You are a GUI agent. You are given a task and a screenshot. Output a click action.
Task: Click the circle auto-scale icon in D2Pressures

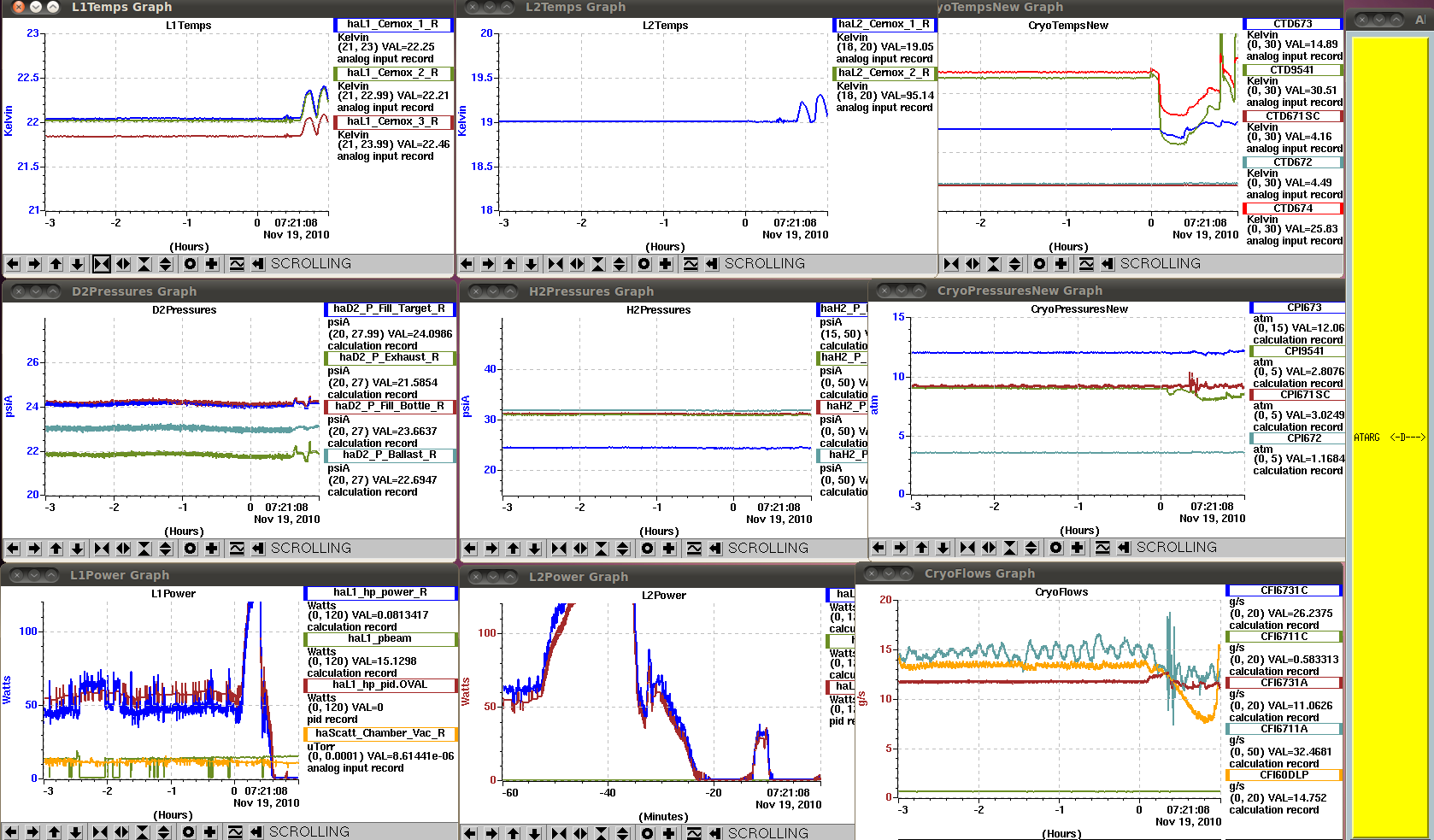pos(190,549)
